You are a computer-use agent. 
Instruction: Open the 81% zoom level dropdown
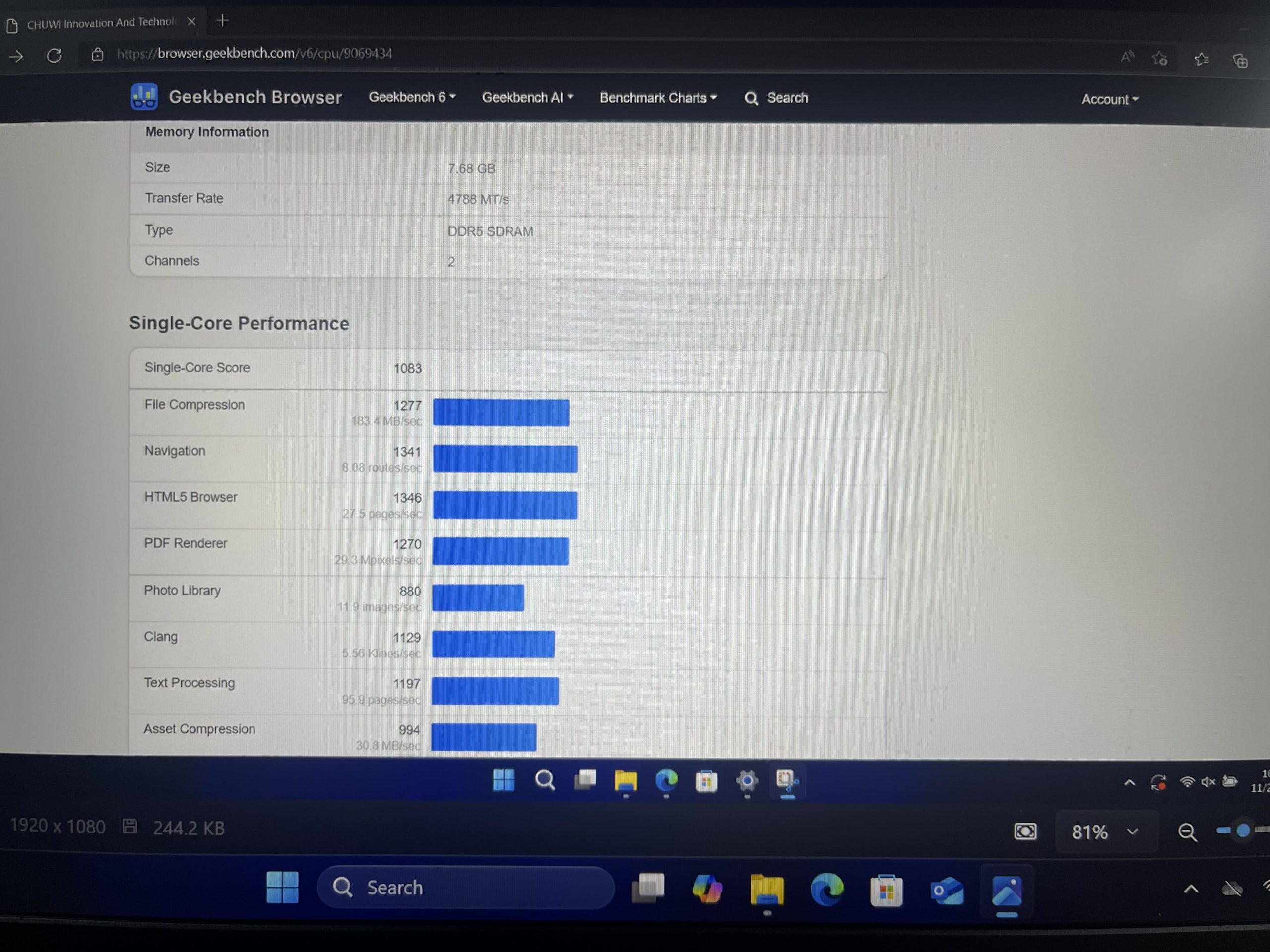[1105, 832]
